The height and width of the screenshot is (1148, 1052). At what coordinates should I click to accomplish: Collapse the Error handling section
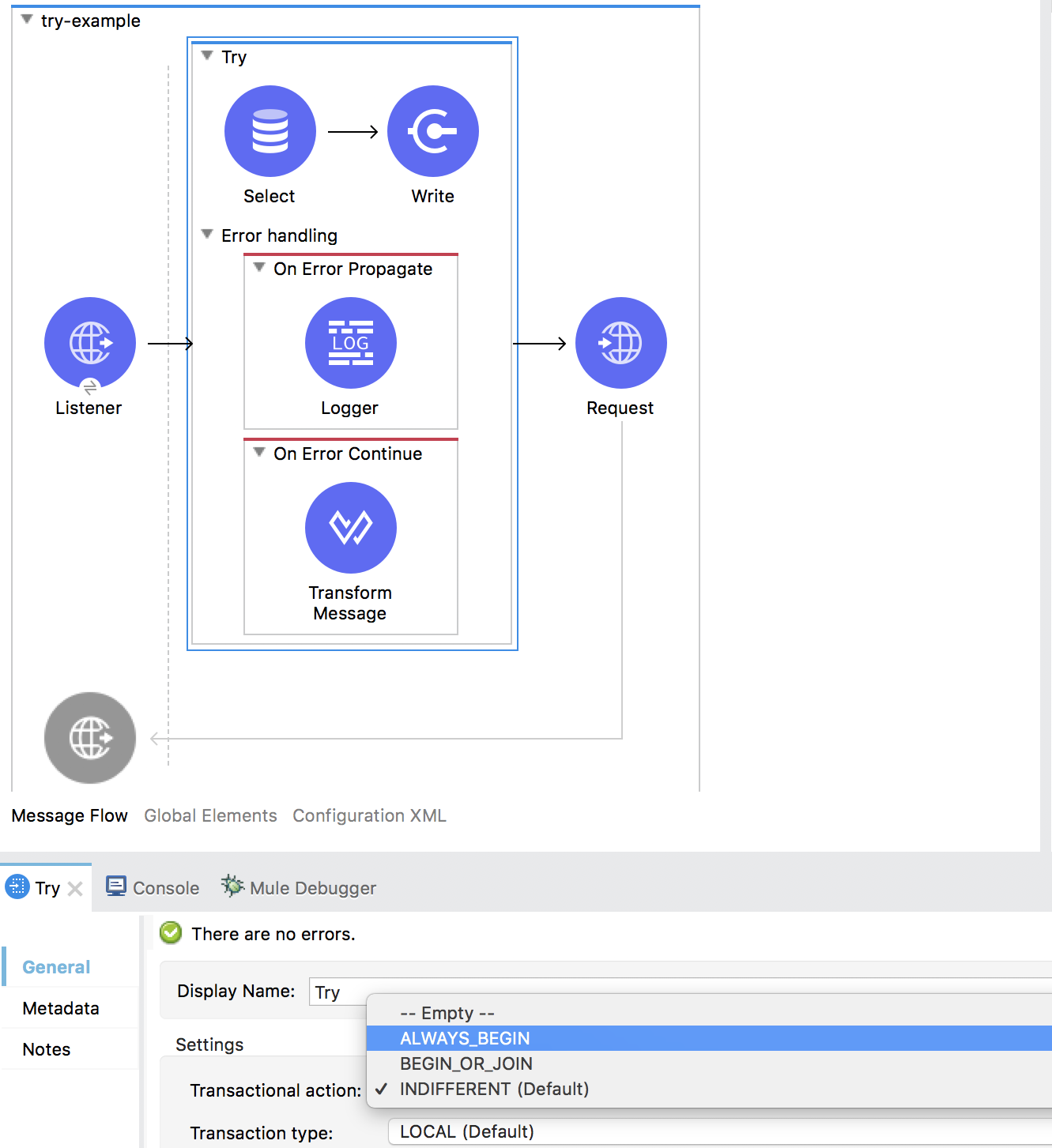click(x=207, y=235)
